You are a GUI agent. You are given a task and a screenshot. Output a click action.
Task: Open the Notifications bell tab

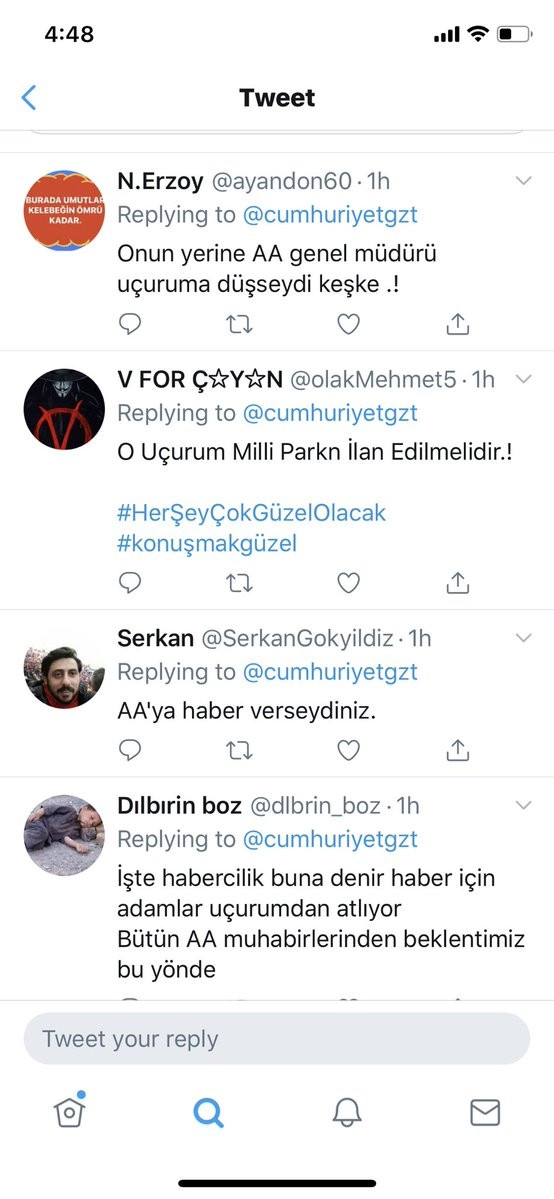point(347,1113)
